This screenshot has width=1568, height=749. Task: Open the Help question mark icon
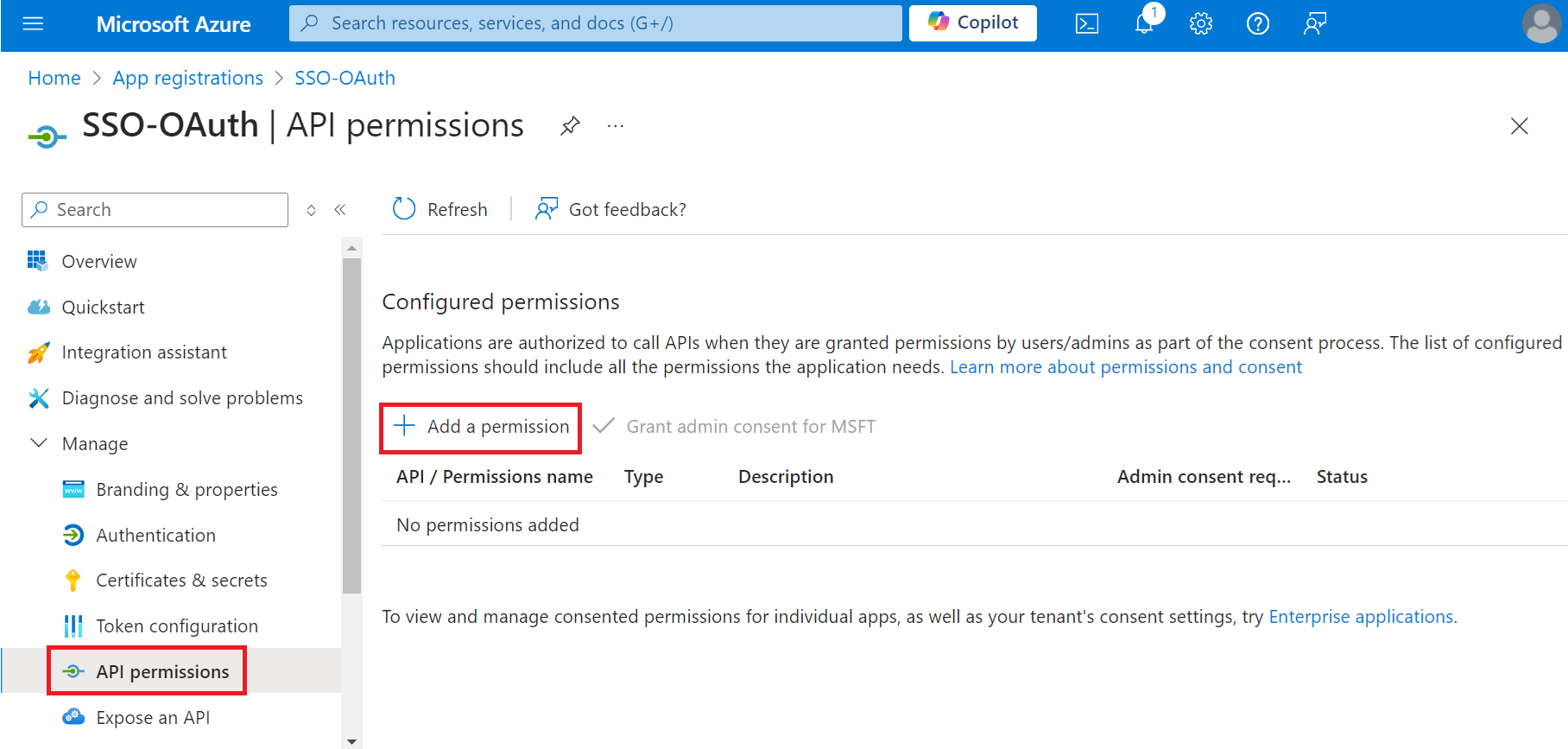click(1258, 24)
